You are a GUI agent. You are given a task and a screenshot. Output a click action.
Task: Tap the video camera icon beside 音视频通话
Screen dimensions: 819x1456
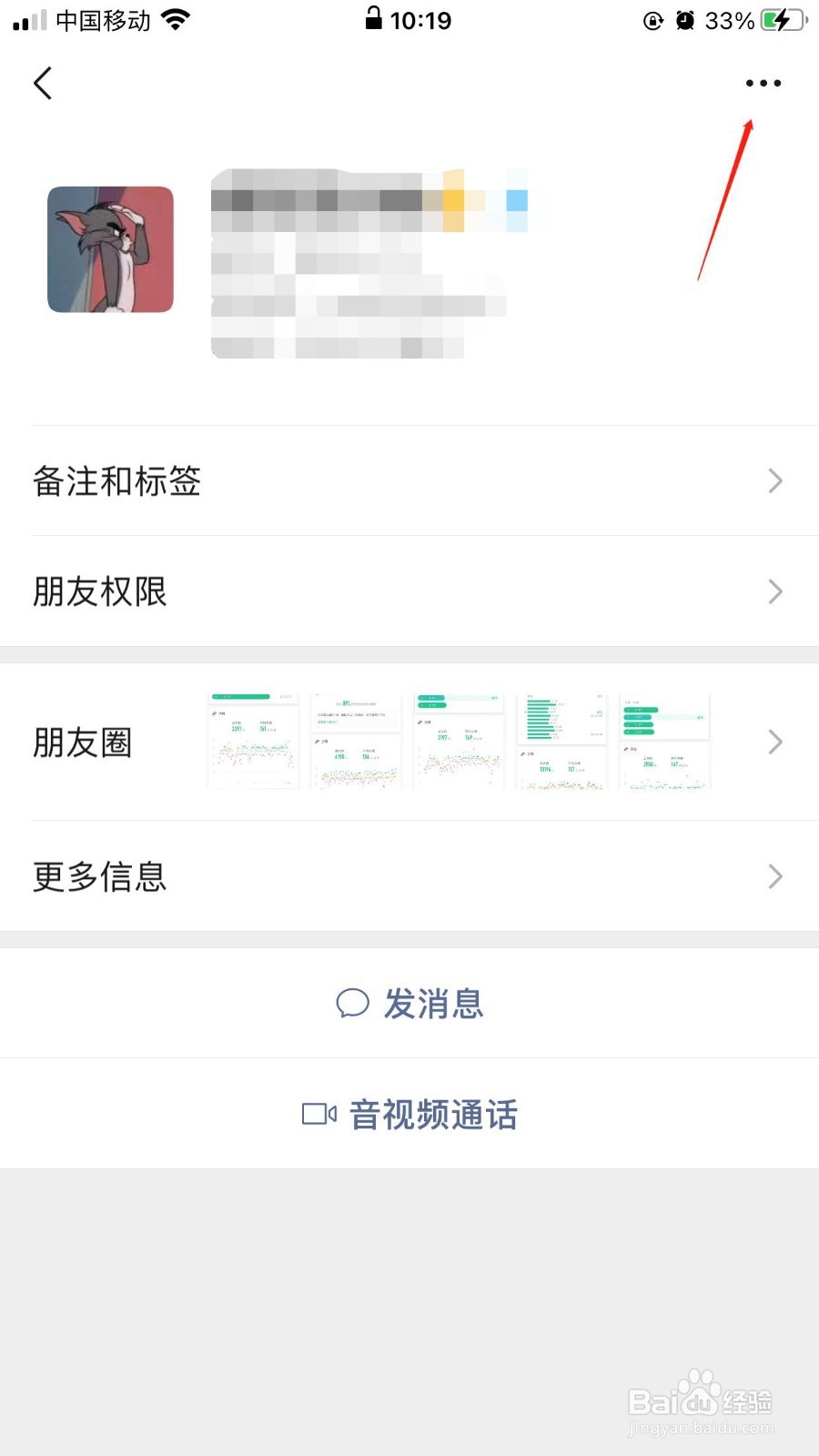click(318, 1114)
